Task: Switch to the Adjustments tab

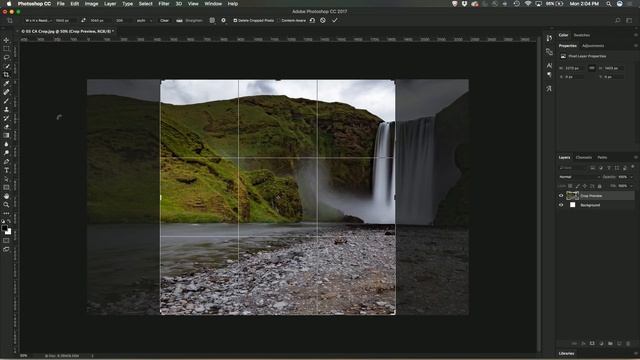Action: click(593, 46)
